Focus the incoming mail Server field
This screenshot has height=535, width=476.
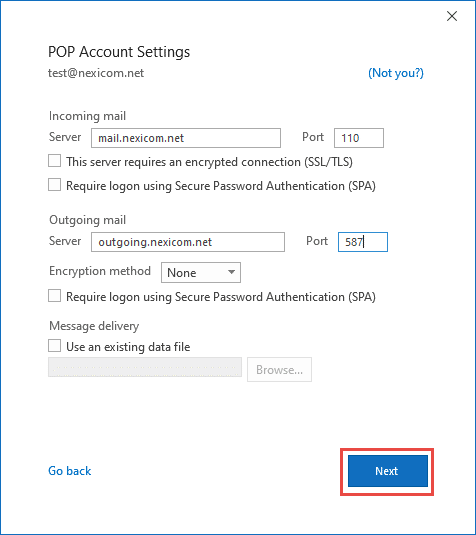(186, 138)
